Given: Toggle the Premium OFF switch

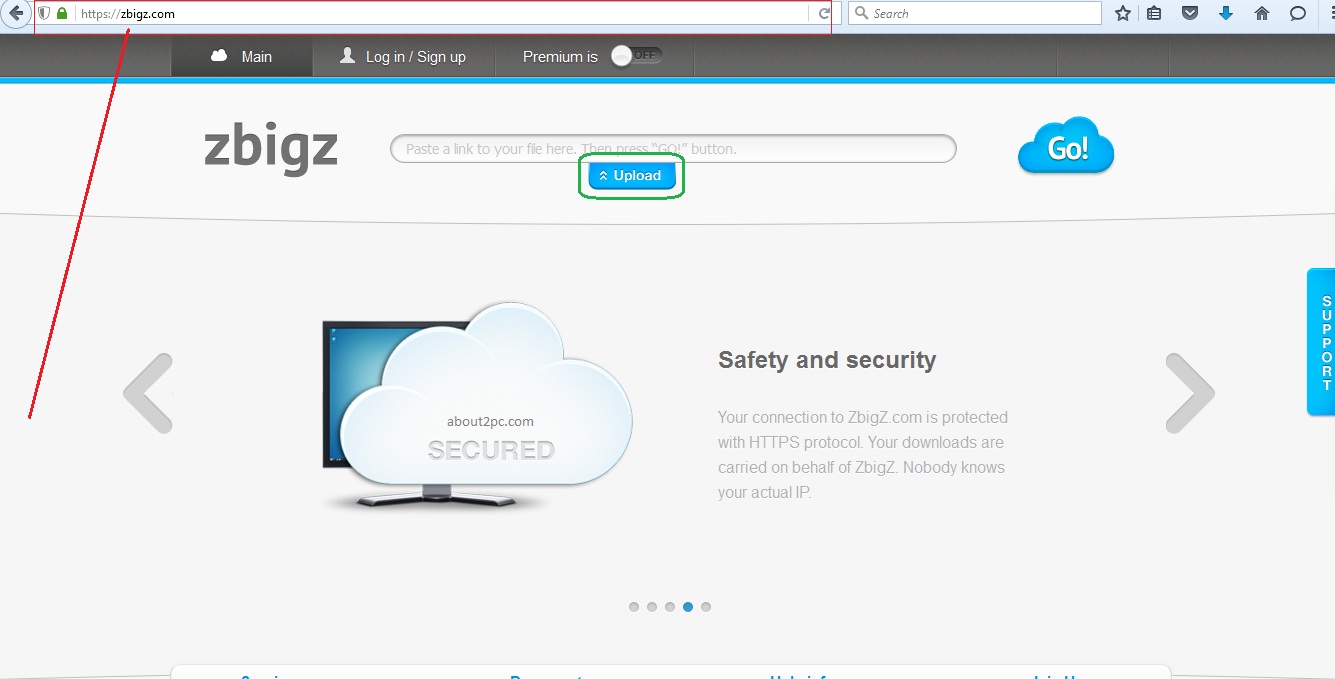Looking at the screenshot, I should pyautogui.click(x=637, y=56).
